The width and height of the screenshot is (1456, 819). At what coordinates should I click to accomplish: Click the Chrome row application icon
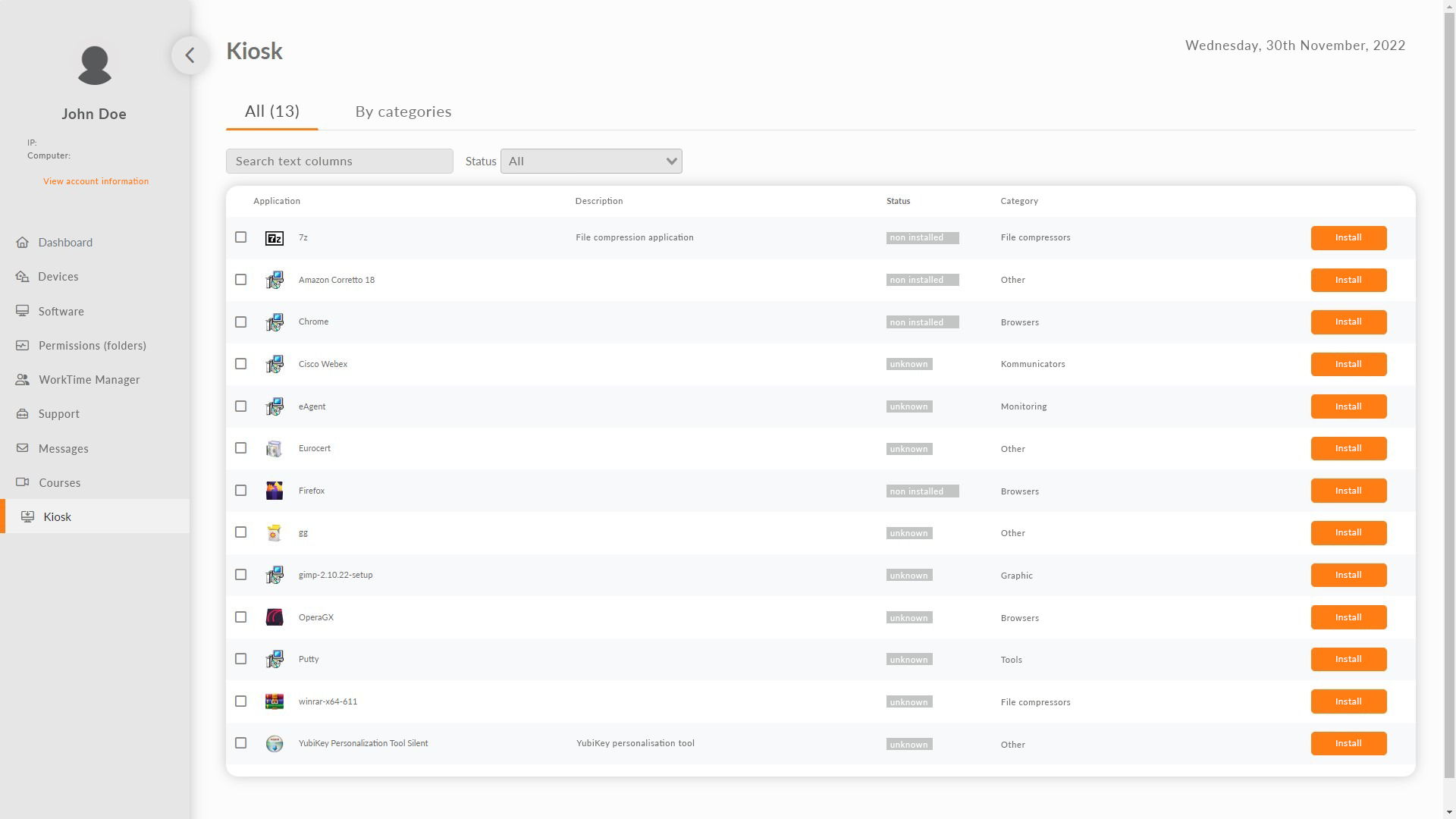(x=275, y=322)
